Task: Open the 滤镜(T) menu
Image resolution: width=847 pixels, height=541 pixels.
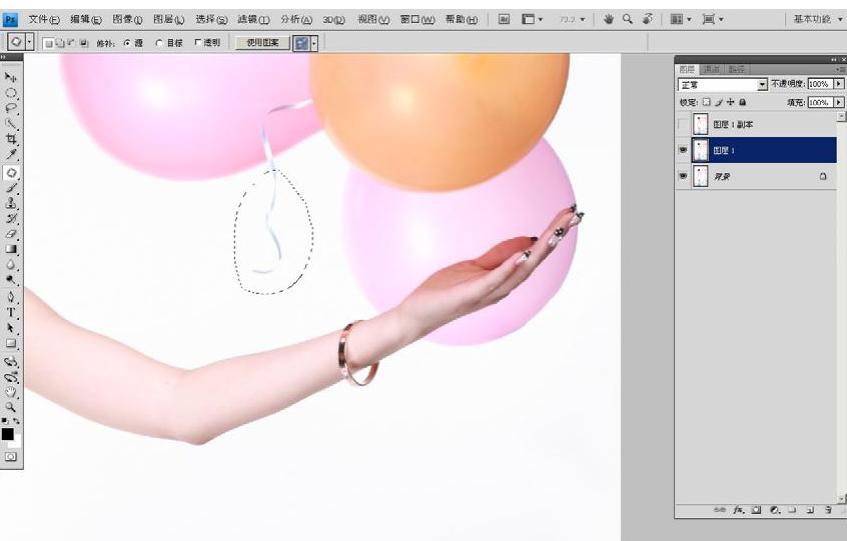Action: click(253, 19)
